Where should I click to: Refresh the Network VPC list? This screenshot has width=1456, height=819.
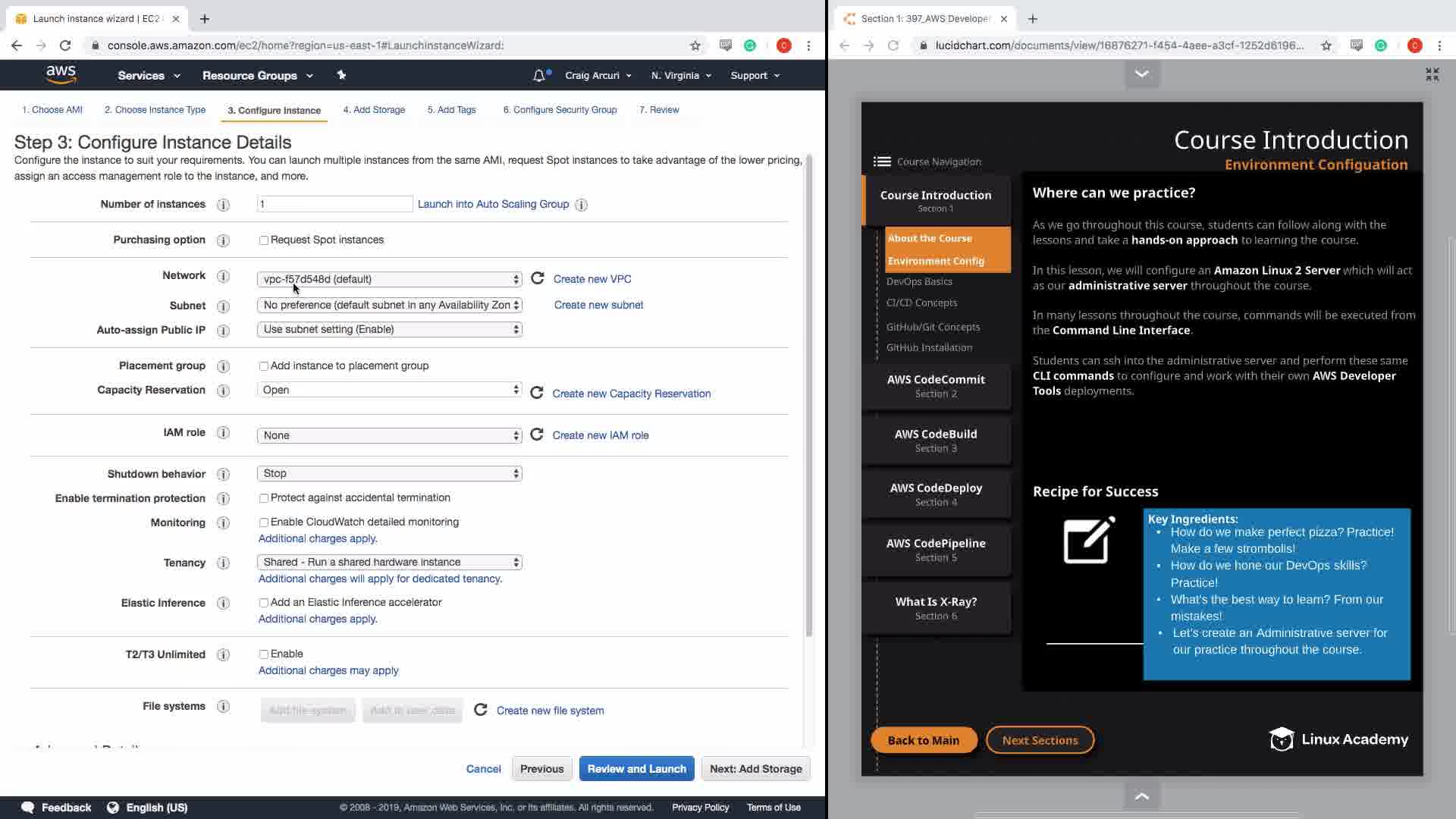click(538, 278)
